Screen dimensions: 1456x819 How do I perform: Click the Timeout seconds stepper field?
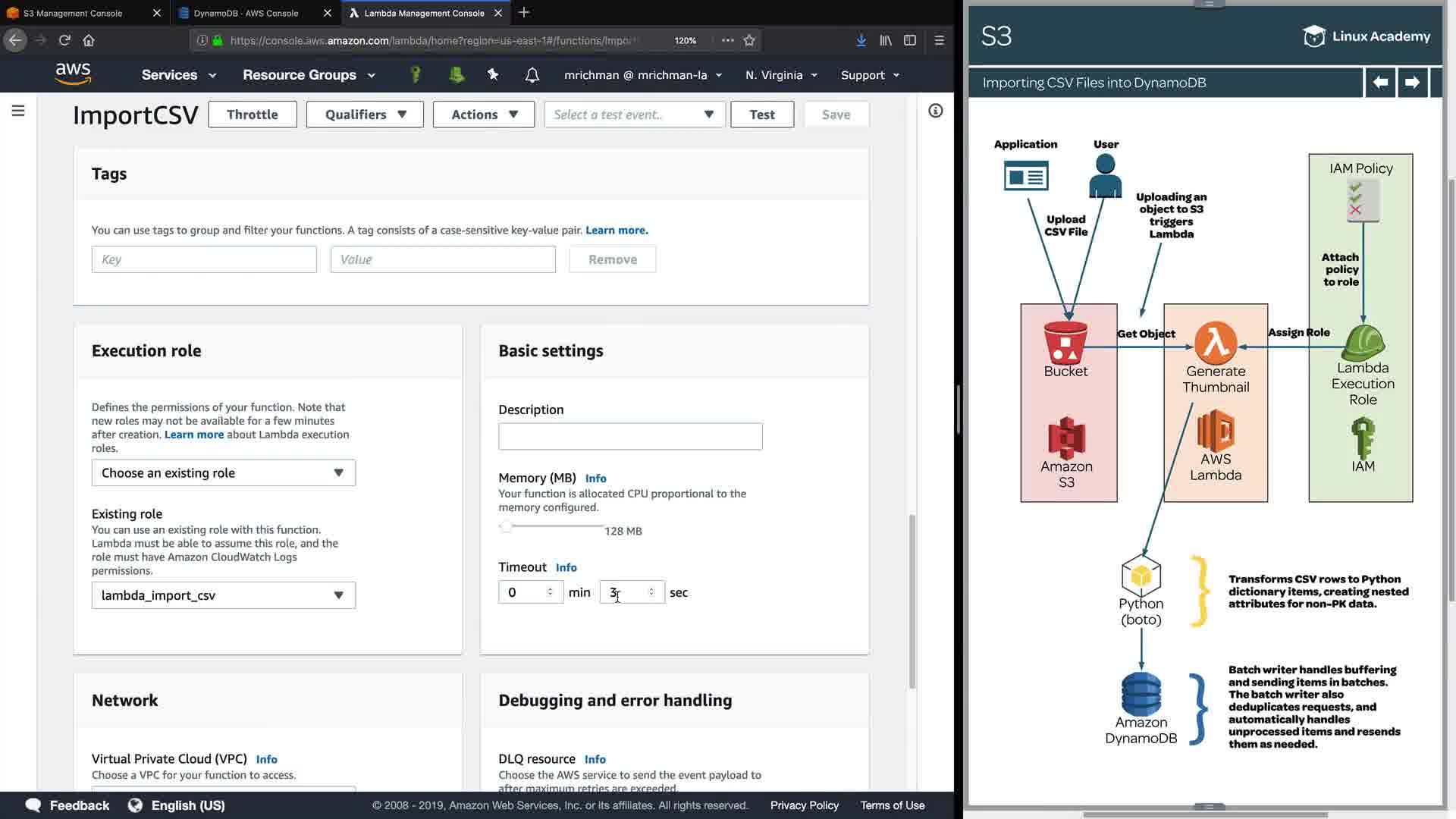631,592
